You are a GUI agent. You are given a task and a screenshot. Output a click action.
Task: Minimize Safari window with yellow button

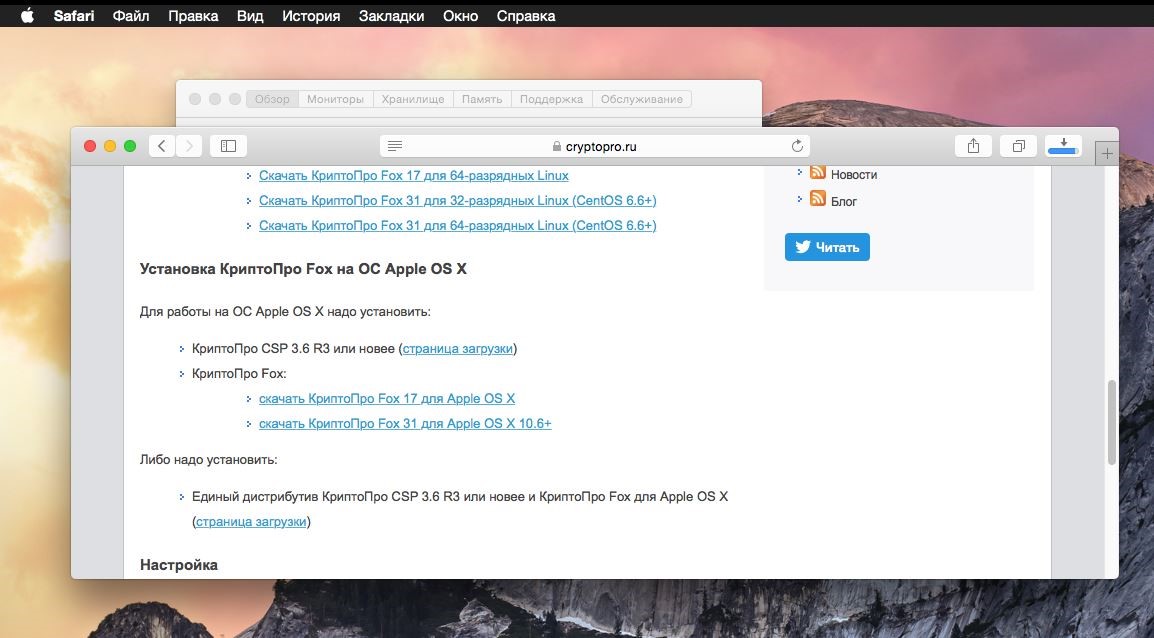(110, 146)
